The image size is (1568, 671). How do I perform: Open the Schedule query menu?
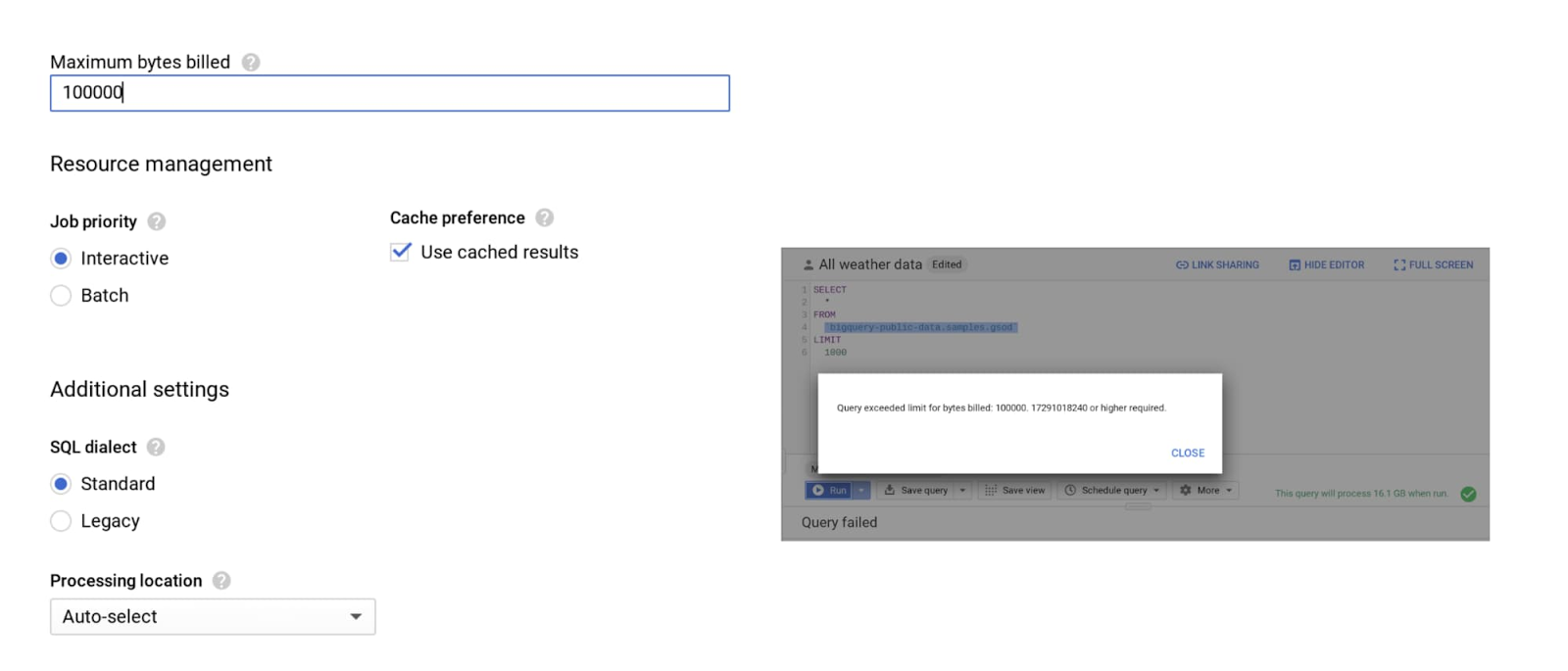pyautogui.click(x=1112, y=491)
